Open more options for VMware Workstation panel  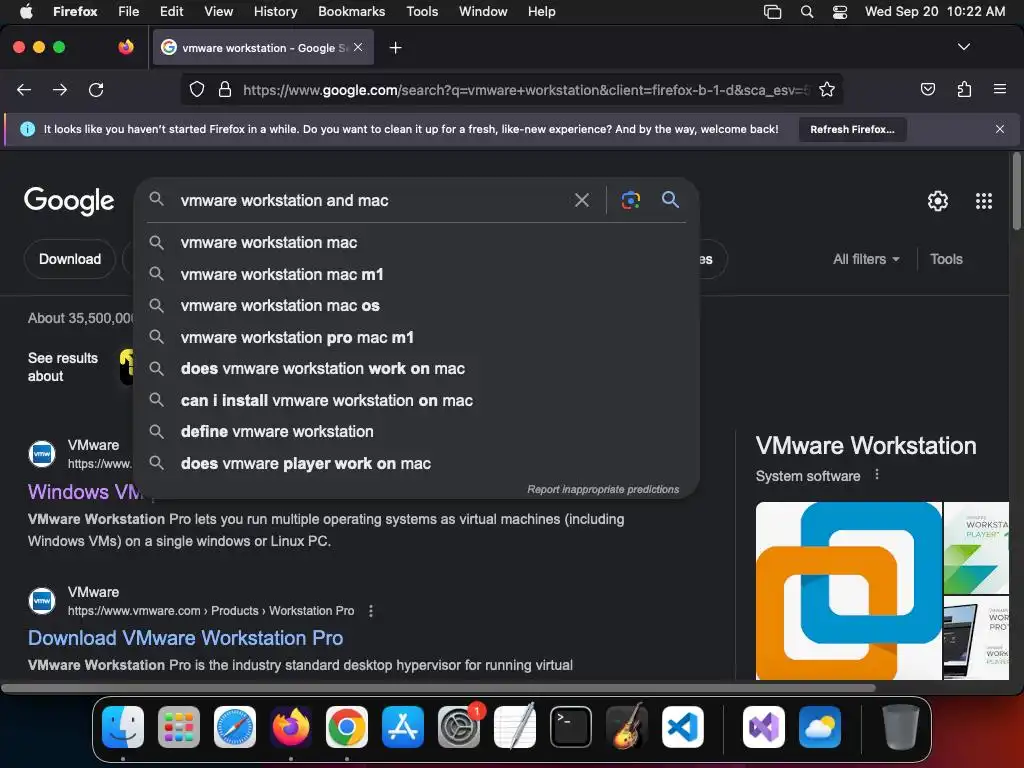pyautogui.click(x=877, y=475)
